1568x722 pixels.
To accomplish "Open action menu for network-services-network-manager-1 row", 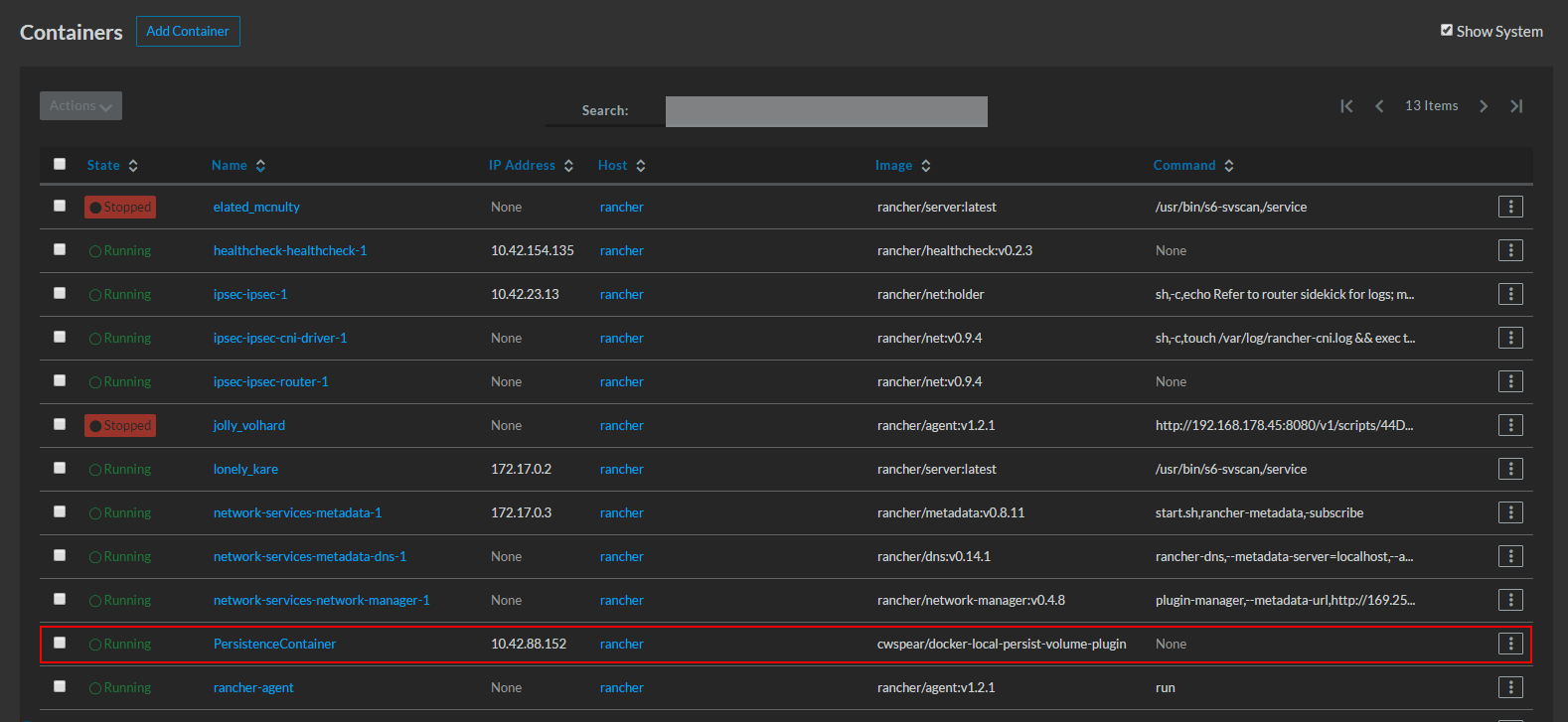I will pyautogui.click(x=1510, y=600).
